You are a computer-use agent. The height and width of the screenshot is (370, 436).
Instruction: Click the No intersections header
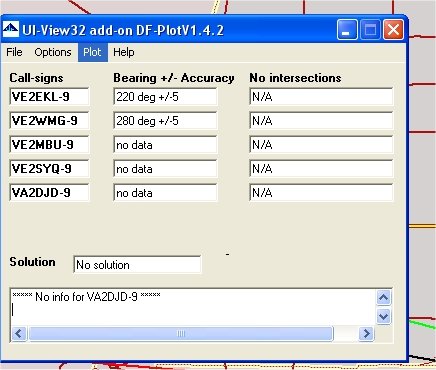pyautogui.click(x=295, y=78)
